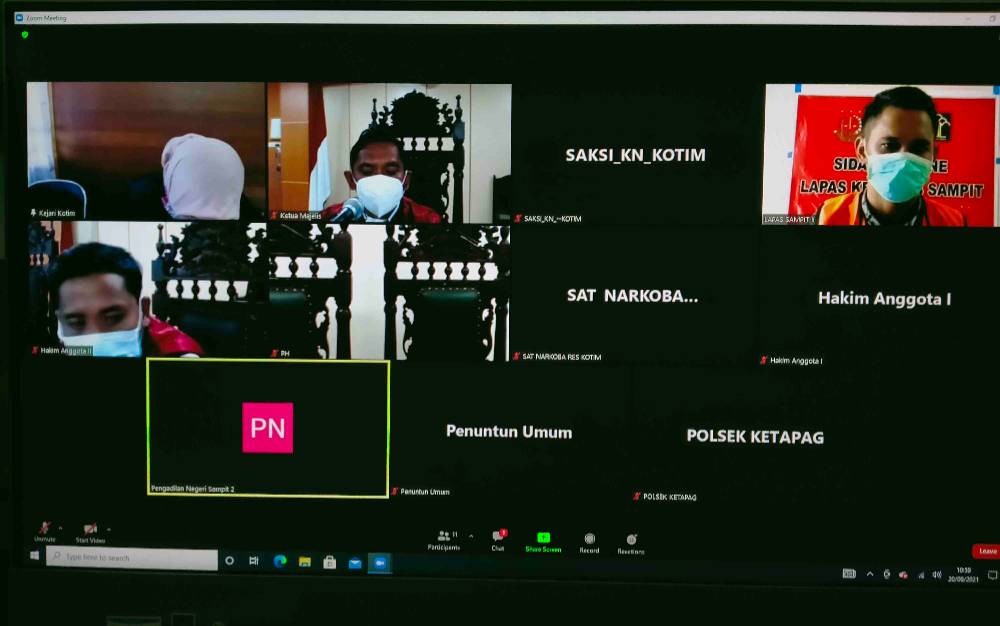
Task: Click the Cortana circle icon on taskbar
Action: coord(230,560)
